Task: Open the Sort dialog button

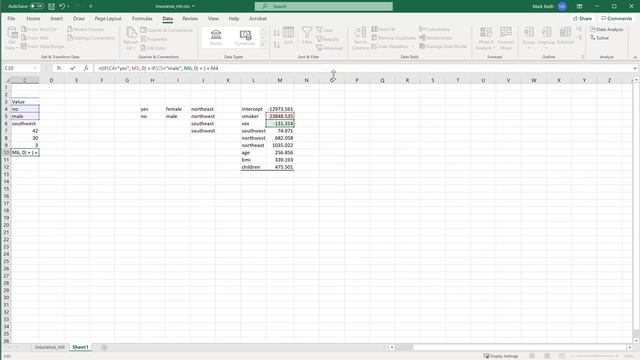Action: point(289,36)
